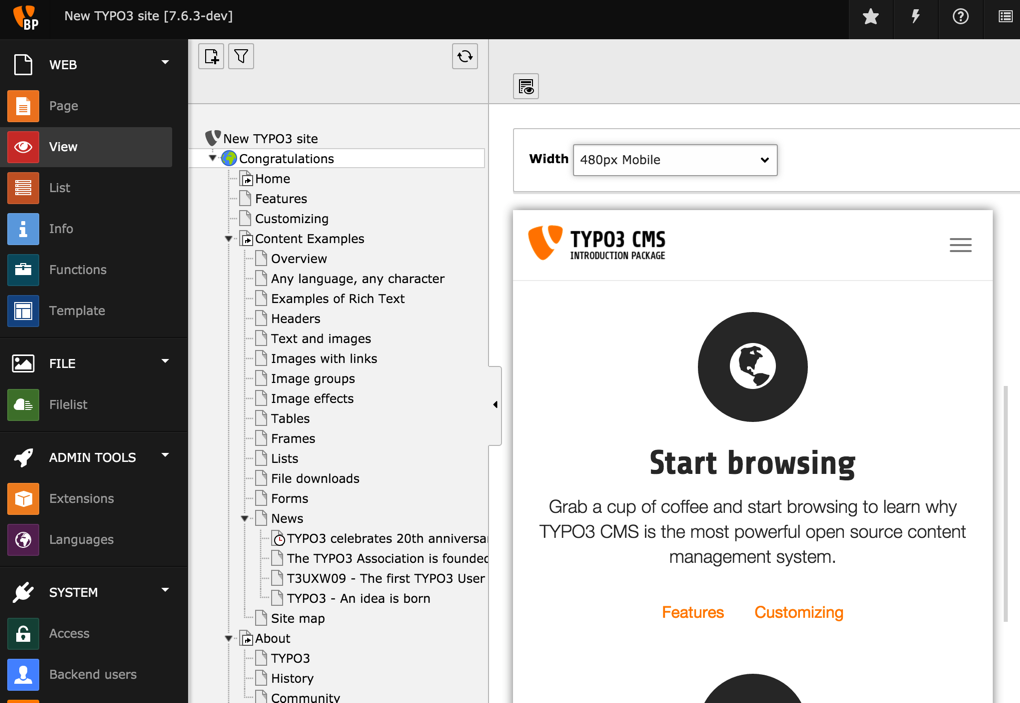Viewport: 1020px width, 703px height.
Task: Select the Features page in tree
Action: click(281, 199)
